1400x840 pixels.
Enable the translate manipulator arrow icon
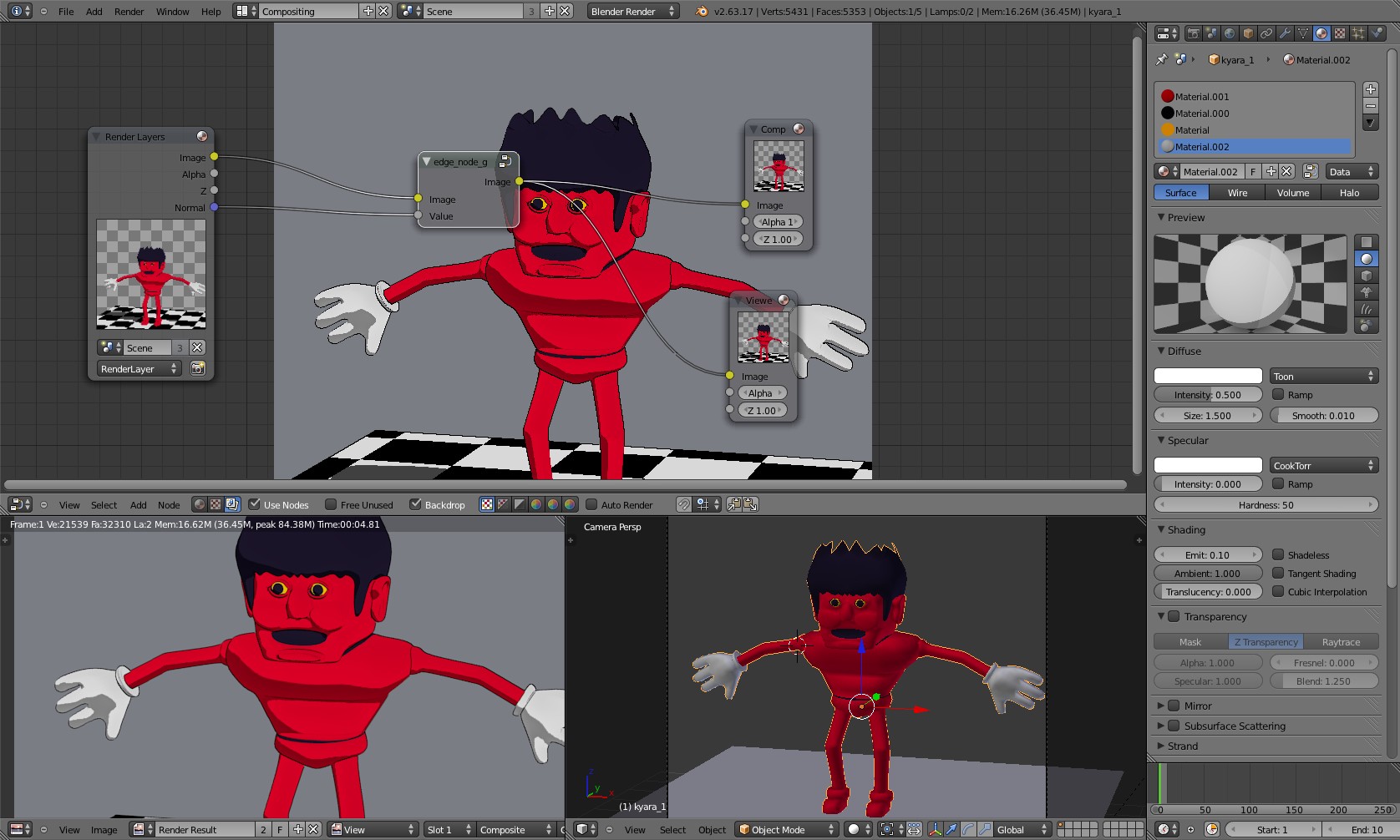coord(951,829)
